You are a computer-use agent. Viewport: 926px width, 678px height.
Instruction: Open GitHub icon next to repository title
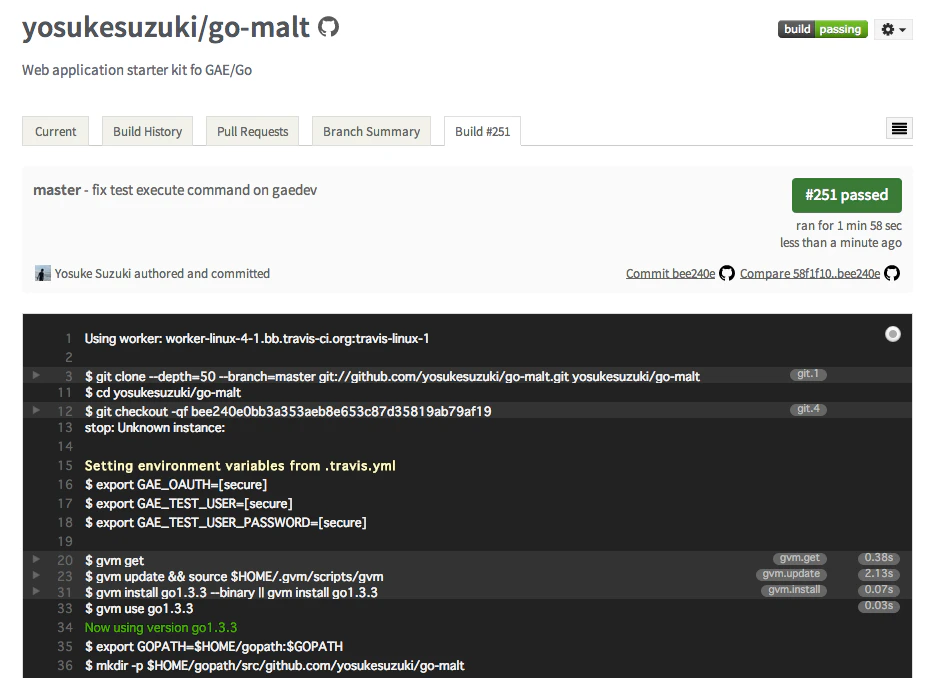tap(328, 27)
